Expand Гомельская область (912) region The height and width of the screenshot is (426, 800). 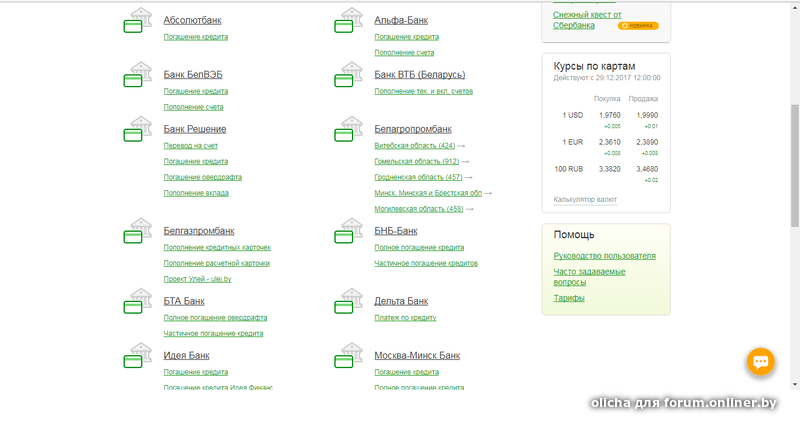pyautogui.click(x=417, y=162)
